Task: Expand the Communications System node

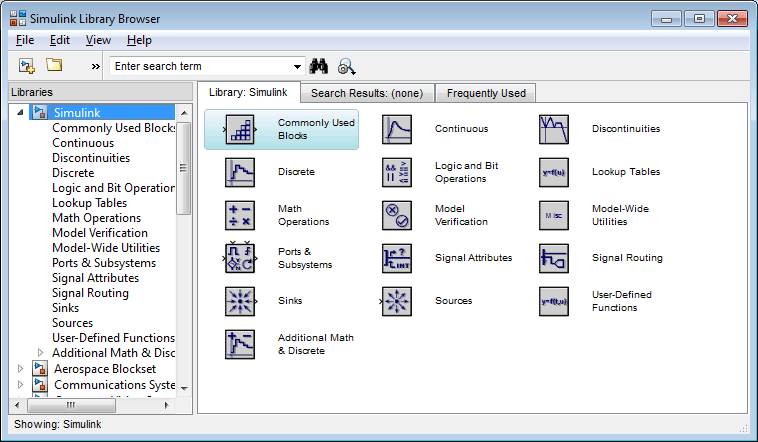Action: (20, 384)
